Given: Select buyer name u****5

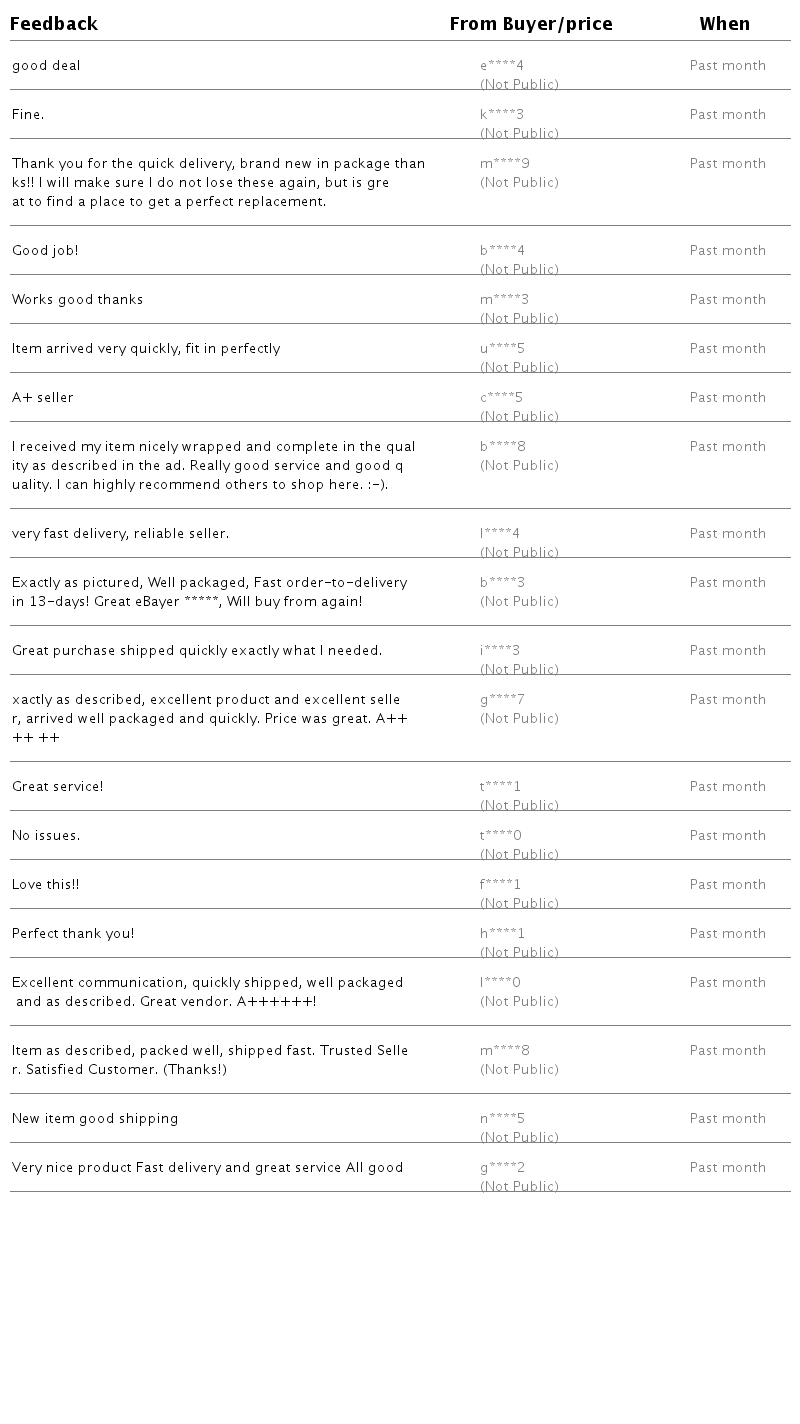Looking at the screenshot, I should 502,349.
